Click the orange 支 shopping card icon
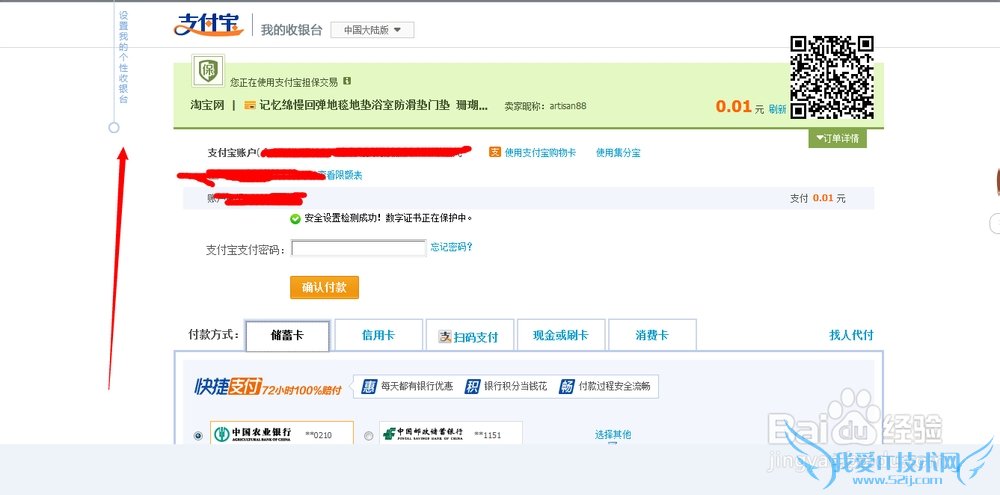The height and width of the screenshot is (495, 1000). [495, 152]
